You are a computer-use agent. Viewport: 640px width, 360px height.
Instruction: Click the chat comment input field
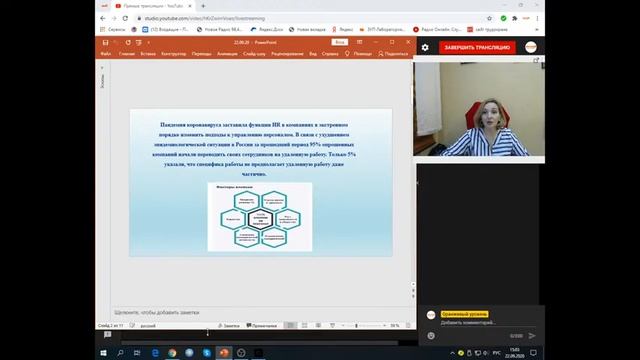tap(488, 323)
